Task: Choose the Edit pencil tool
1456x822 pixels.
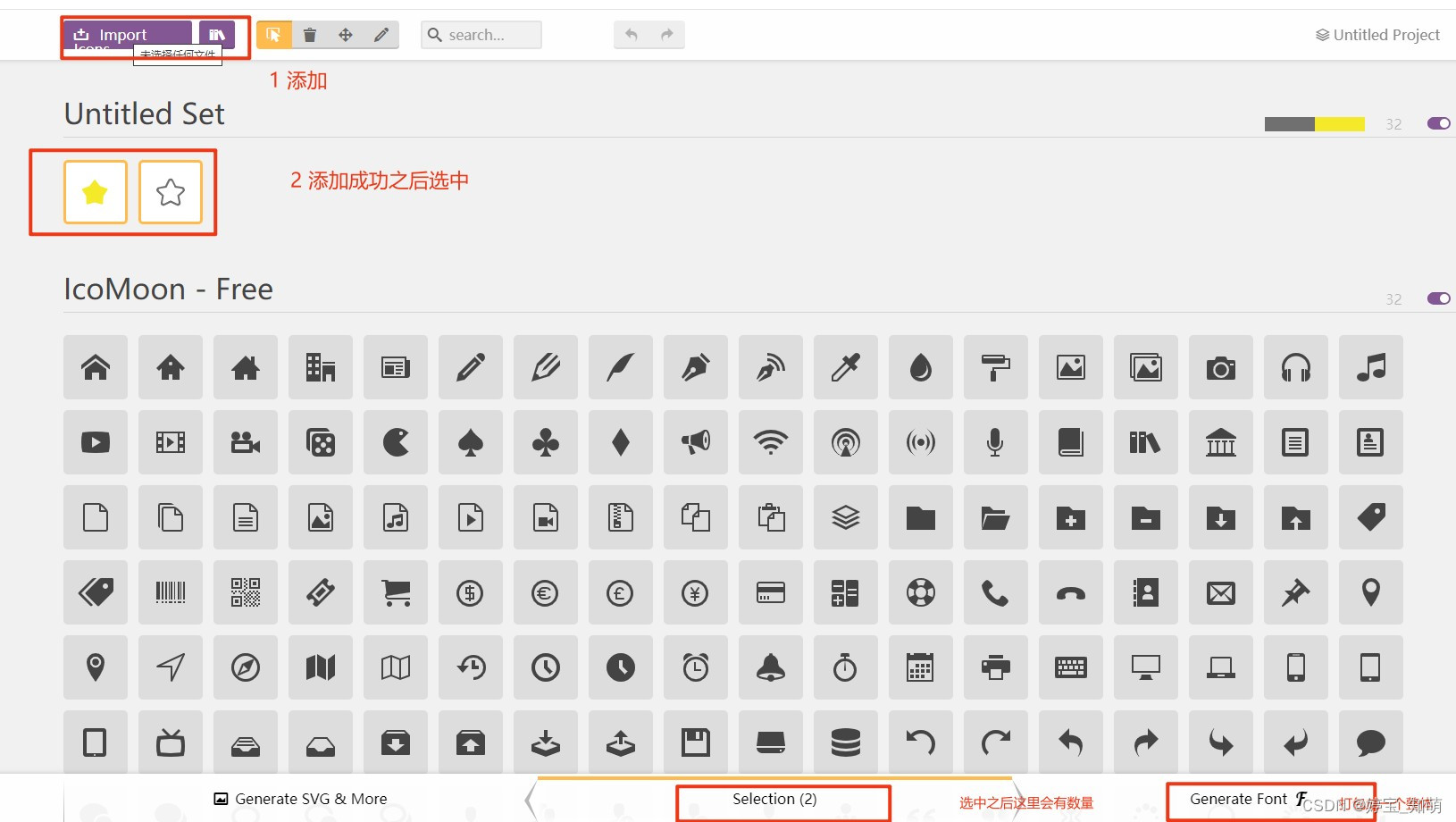Action: coord(381,35)
